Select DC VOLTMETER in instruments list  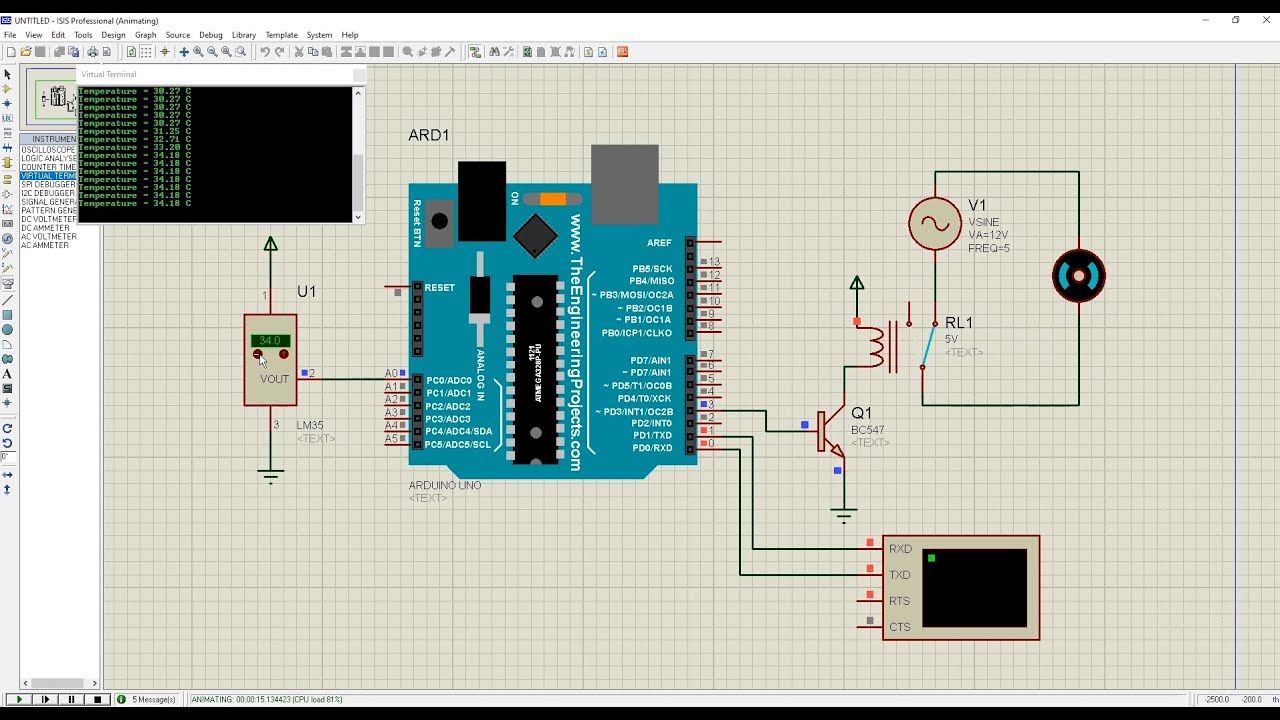pyautogui.click(x=46, y=219)
